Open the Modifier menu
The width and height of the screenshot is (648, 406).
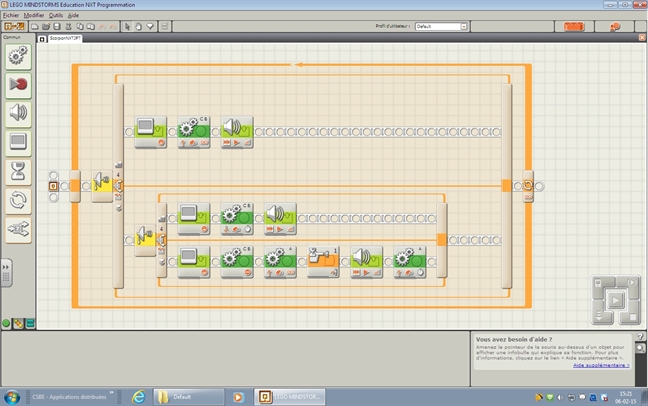34,15
